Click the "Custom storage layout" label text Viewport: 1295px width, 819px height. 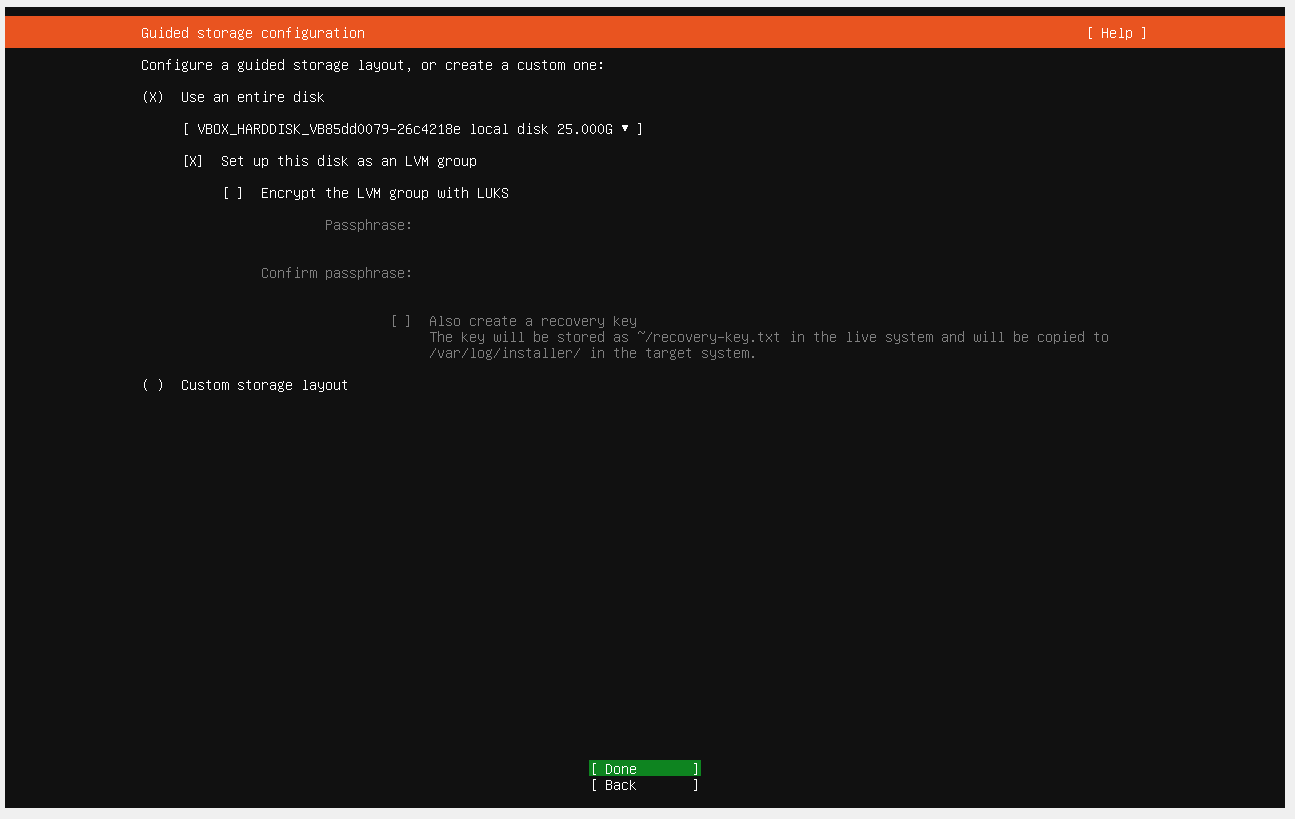pyautogui.click(x=265, y=385)
